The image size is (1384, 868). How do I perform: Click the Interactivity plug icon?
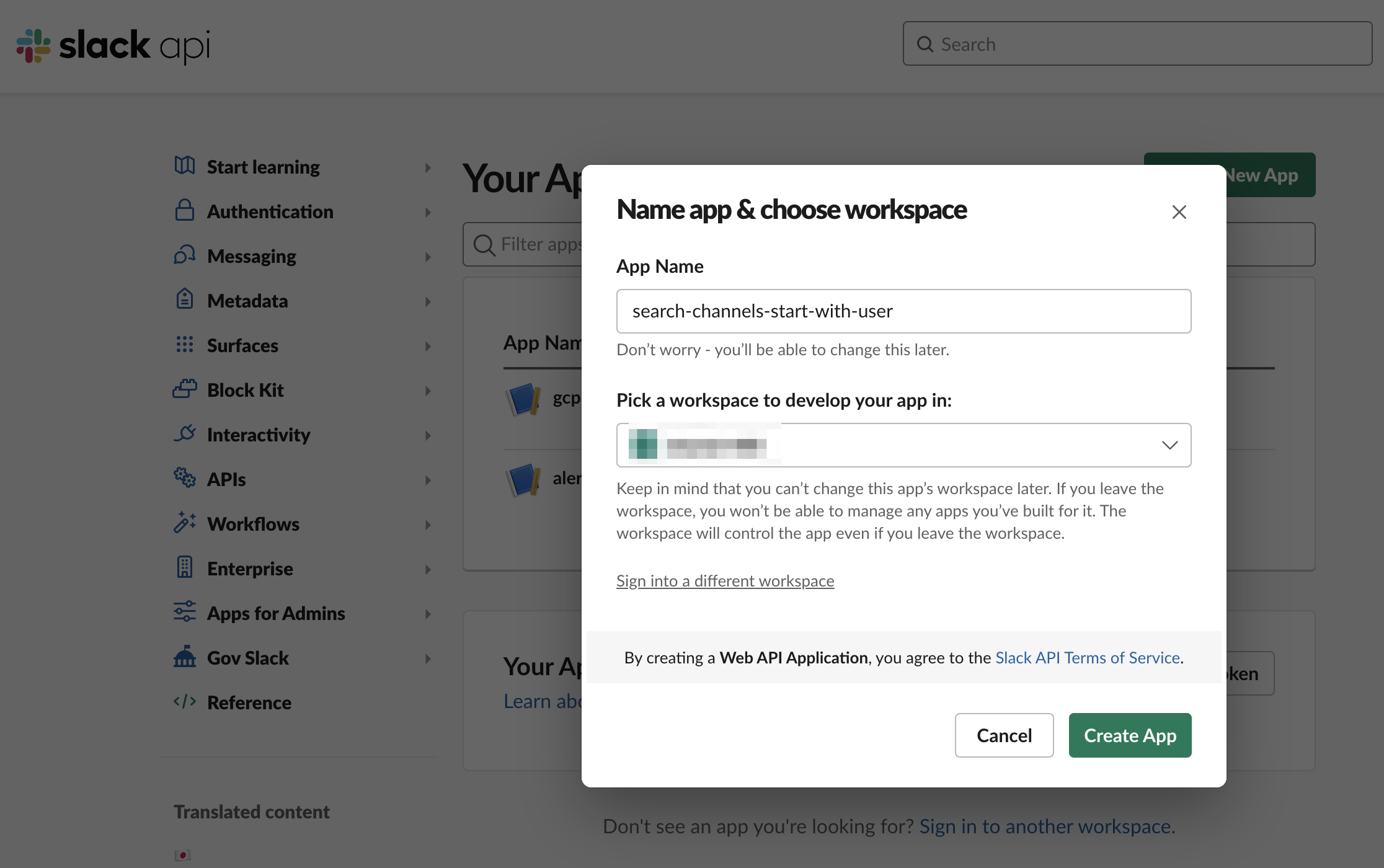click(x=185, y=433)
